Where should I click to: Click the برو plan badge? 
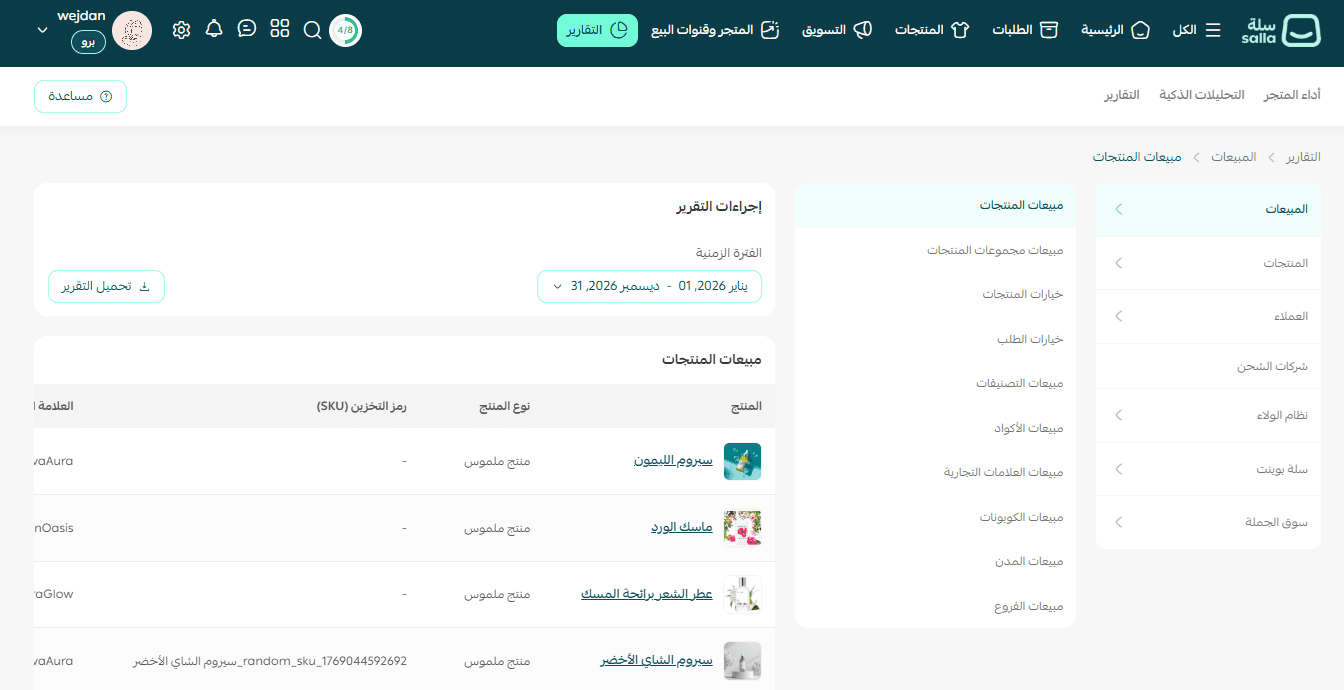coord(88,42)
